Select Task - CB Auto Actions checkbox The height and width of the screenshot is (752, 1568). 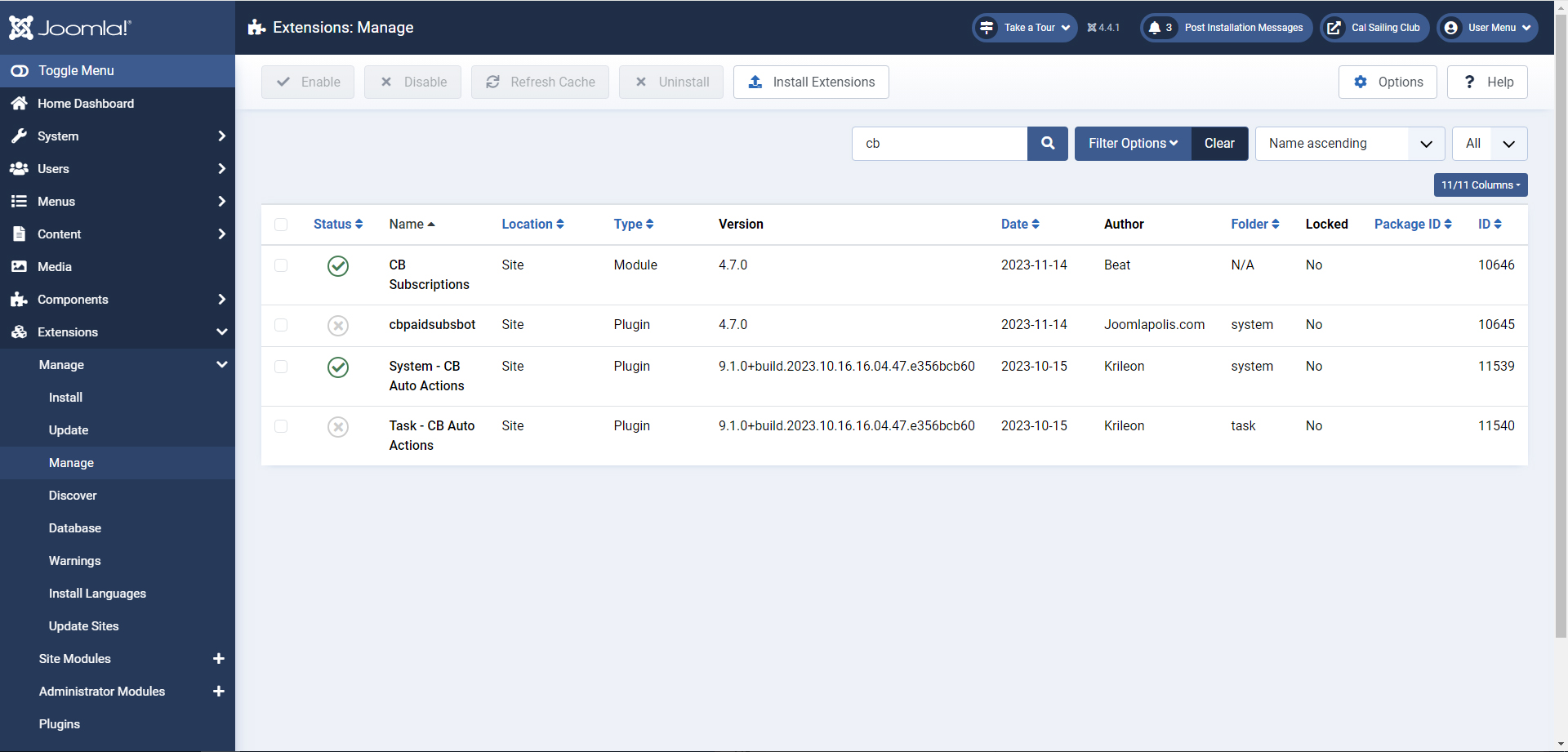tap(281, 426)
